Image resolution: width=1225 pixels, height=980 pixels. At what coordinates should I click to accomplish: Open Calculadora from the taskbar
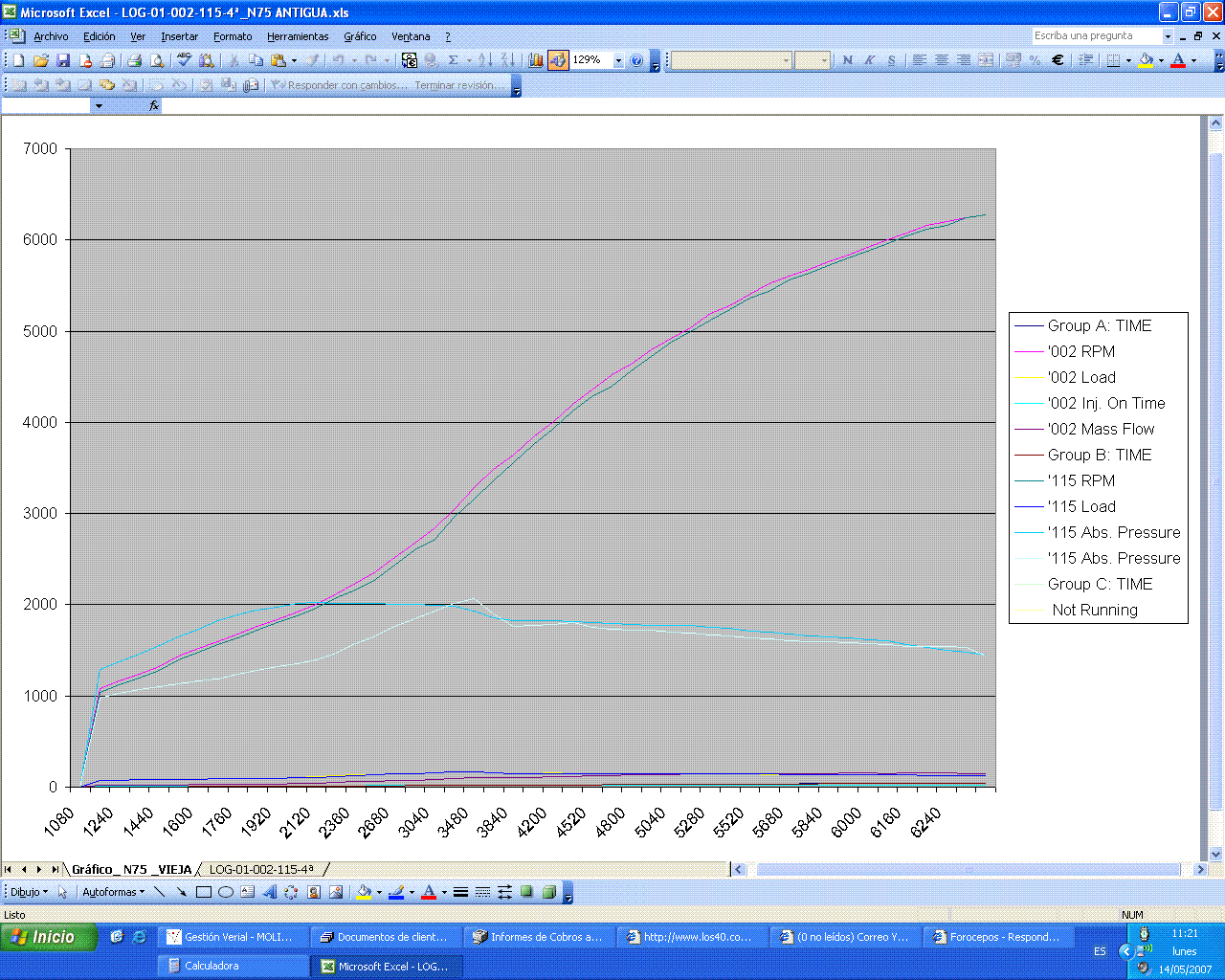233,966
